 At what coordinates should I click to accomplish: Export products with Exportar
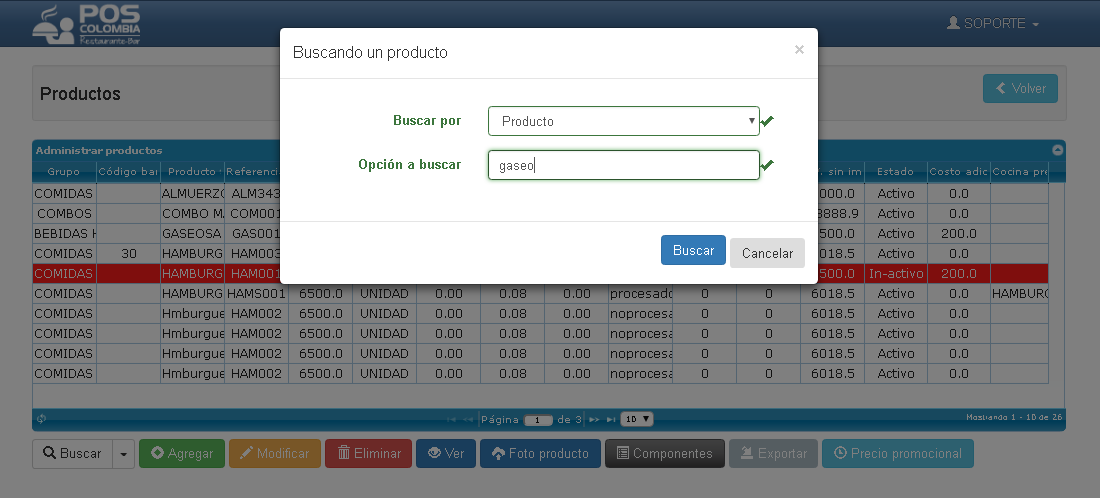(773, 454)
